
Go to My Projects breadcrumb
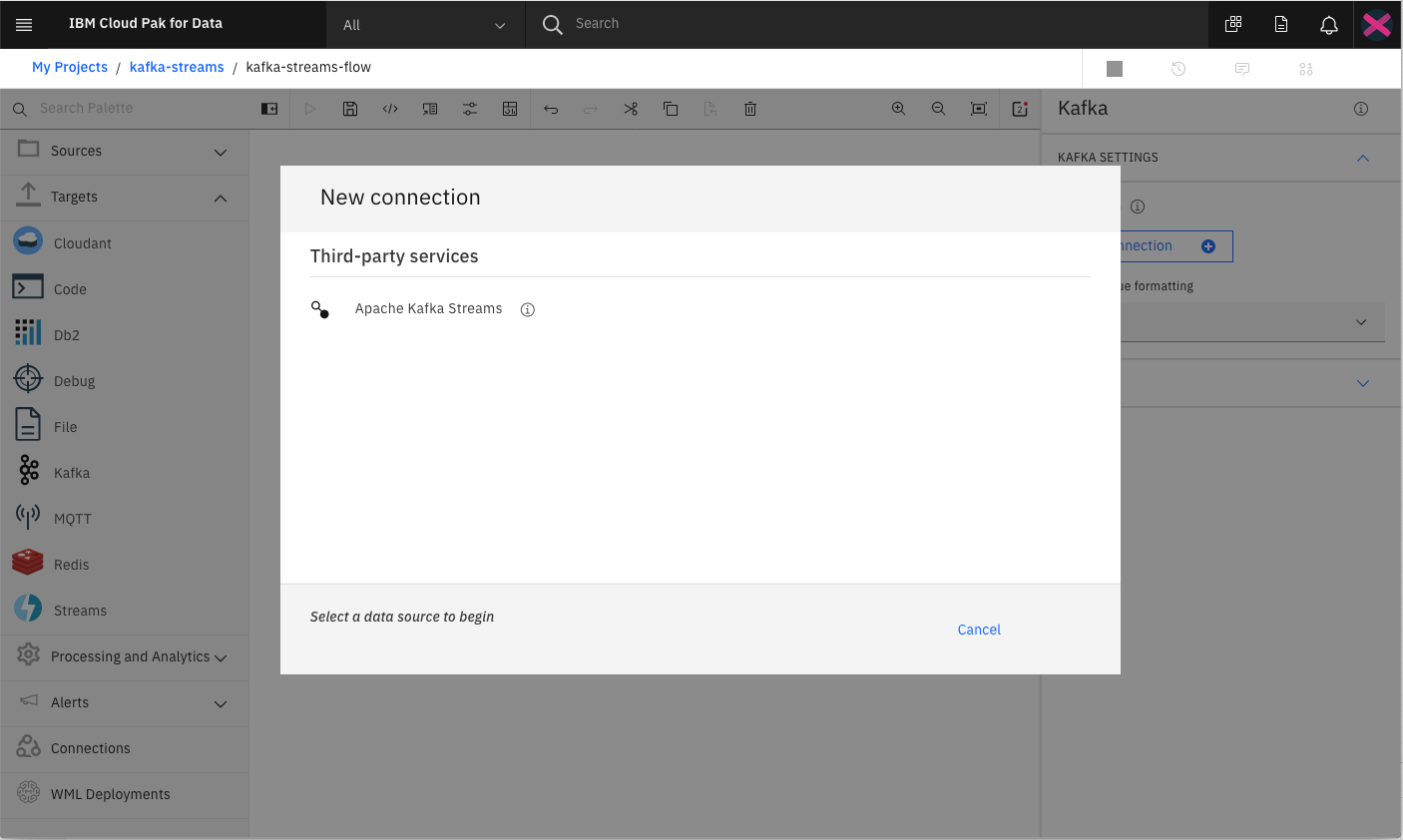[70, 67]
